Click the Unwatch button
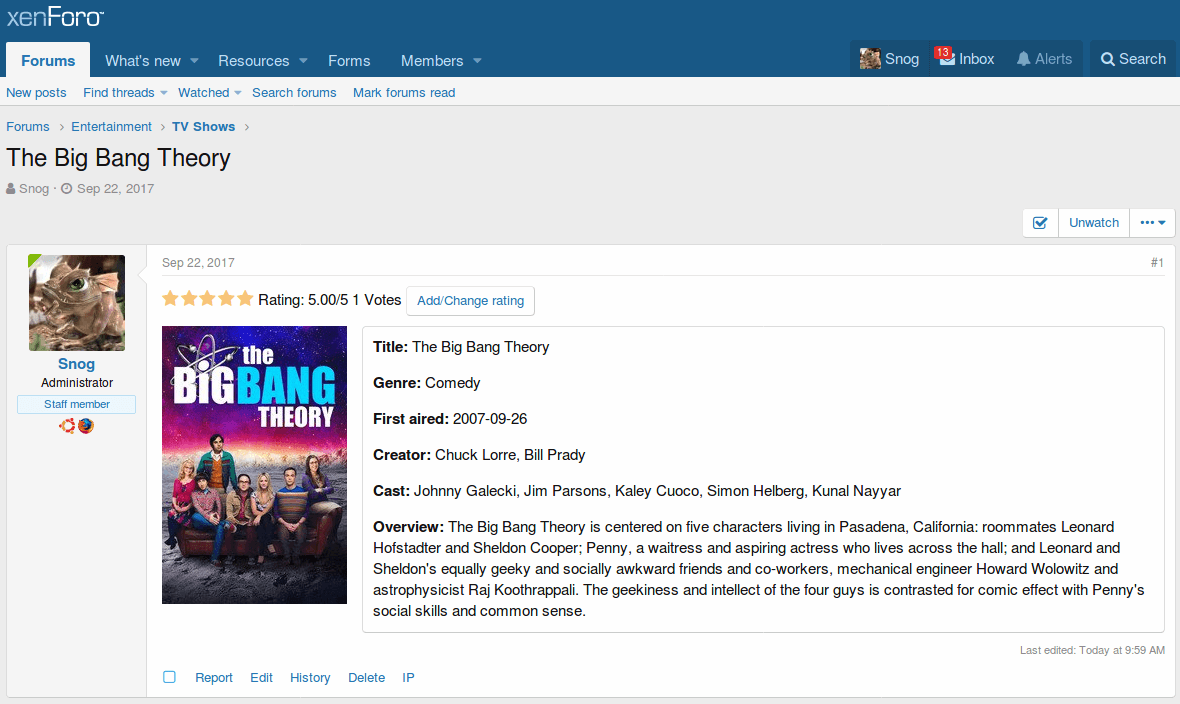The height and width of the screenshot is (704, 1180). pyautogui.click(x=1093, y=223)
